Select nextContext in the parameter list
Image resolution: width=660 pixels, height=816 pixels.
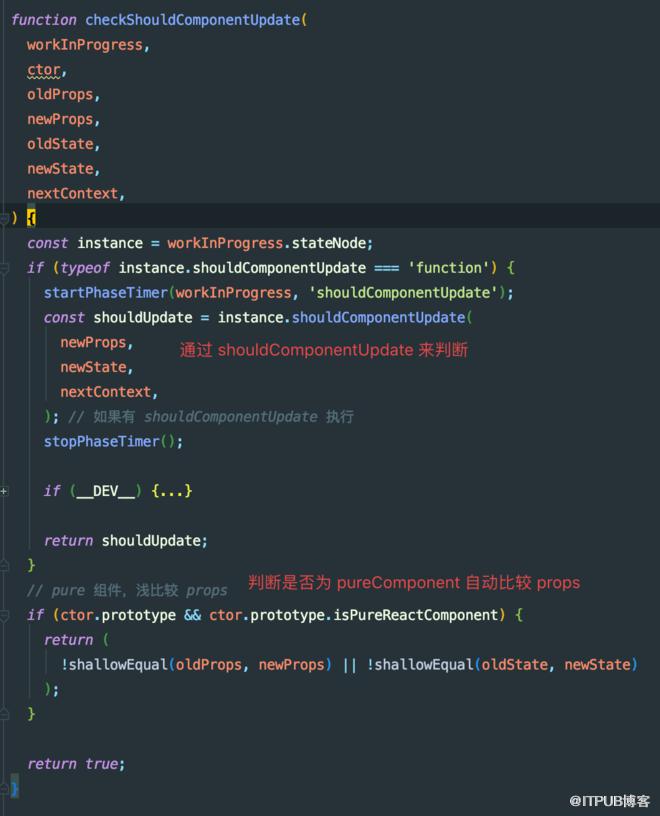tap(73, 194)
